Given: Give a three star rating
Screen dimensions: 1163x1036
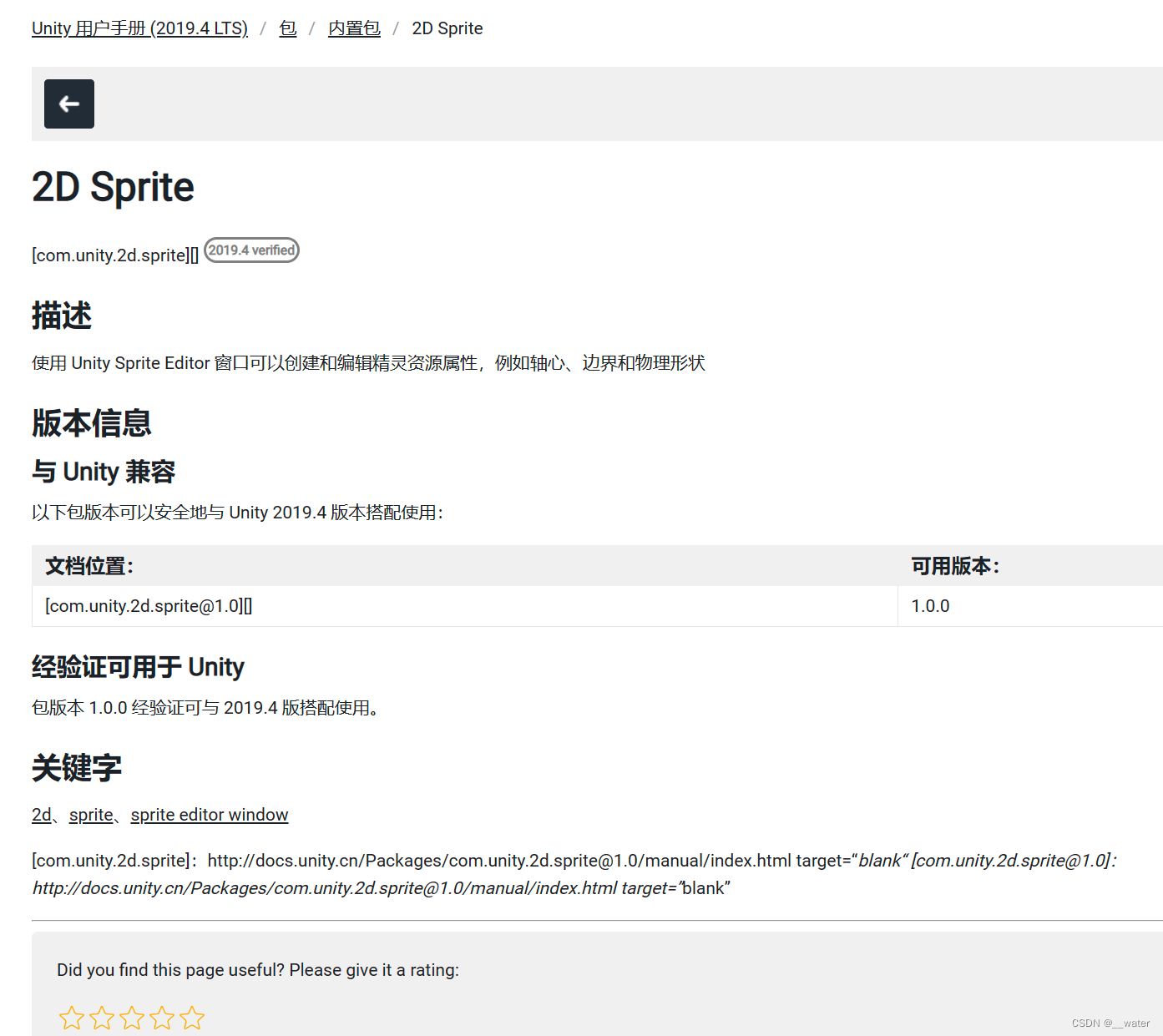Looking at the screenshot, I should (x=132, y=1018).
